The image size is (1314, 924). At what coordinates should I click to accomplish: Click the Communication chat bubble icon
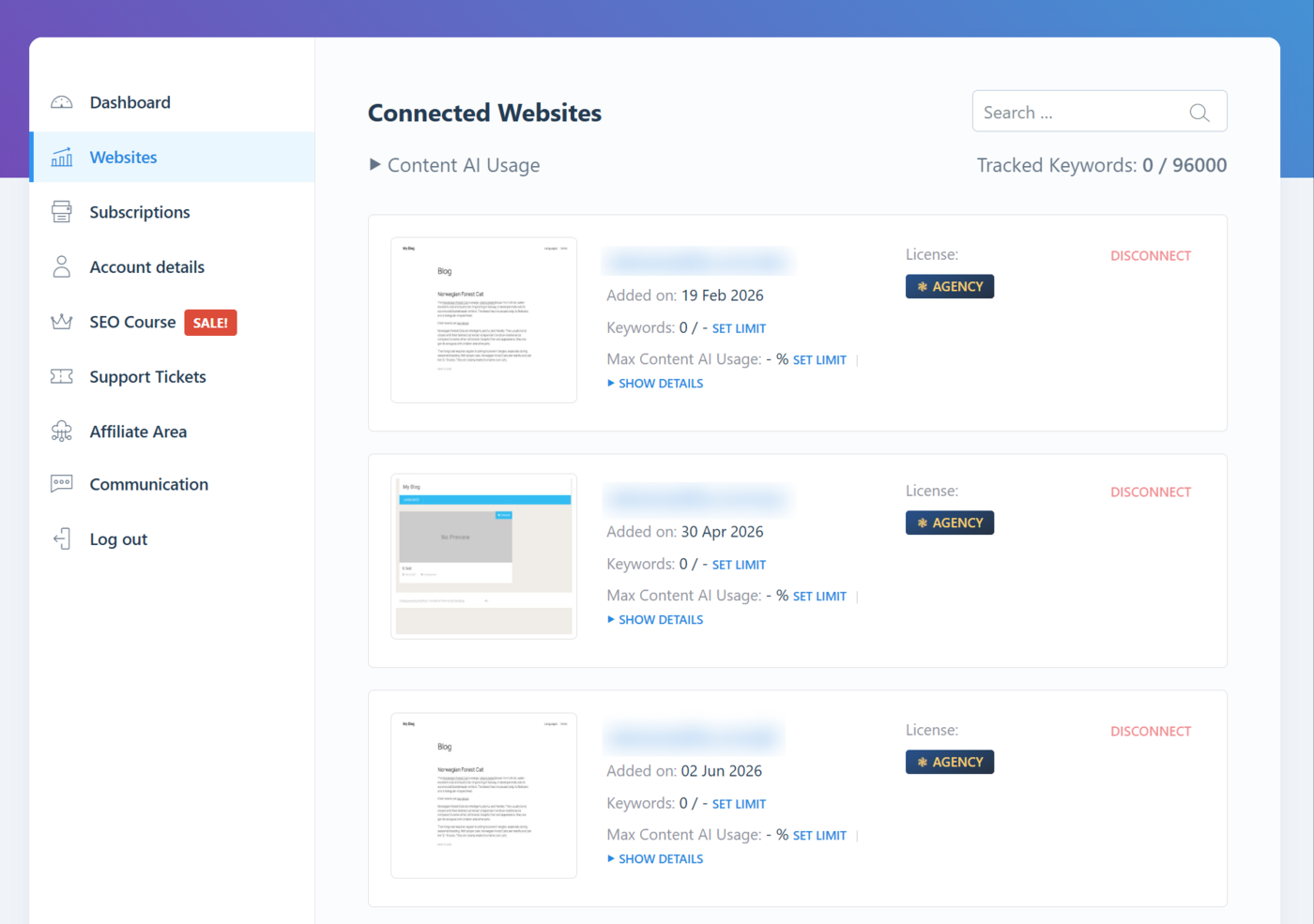(62, 484)
